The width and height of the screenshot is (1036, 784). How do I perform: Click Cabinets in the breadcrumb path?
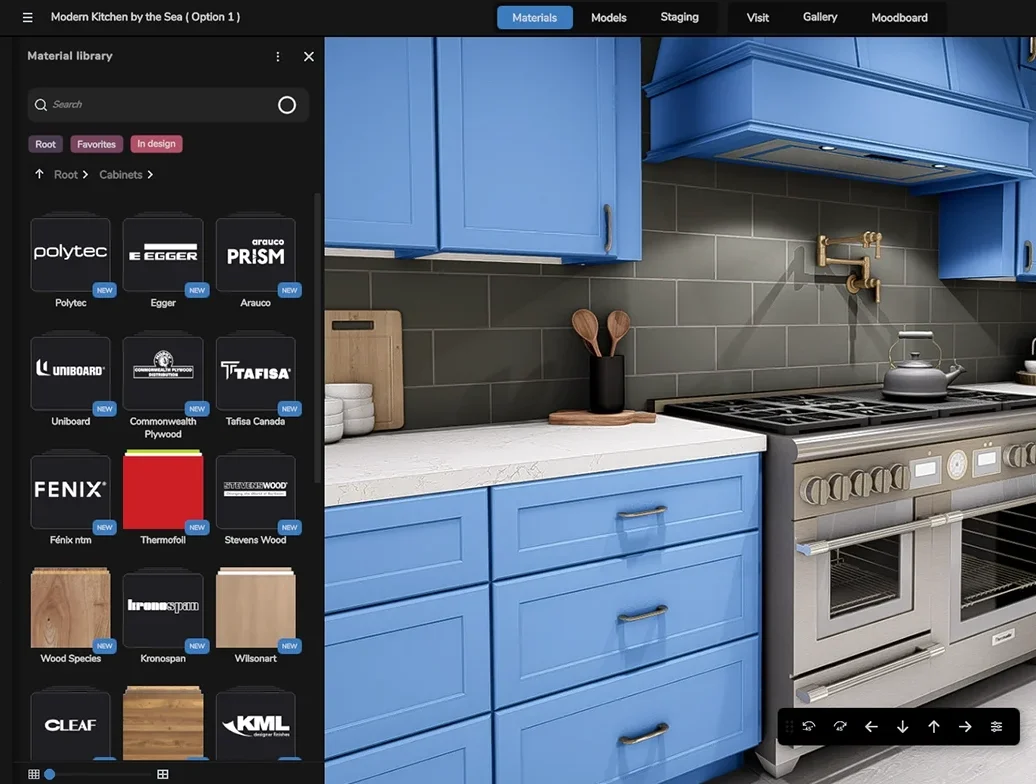(120, 174)
